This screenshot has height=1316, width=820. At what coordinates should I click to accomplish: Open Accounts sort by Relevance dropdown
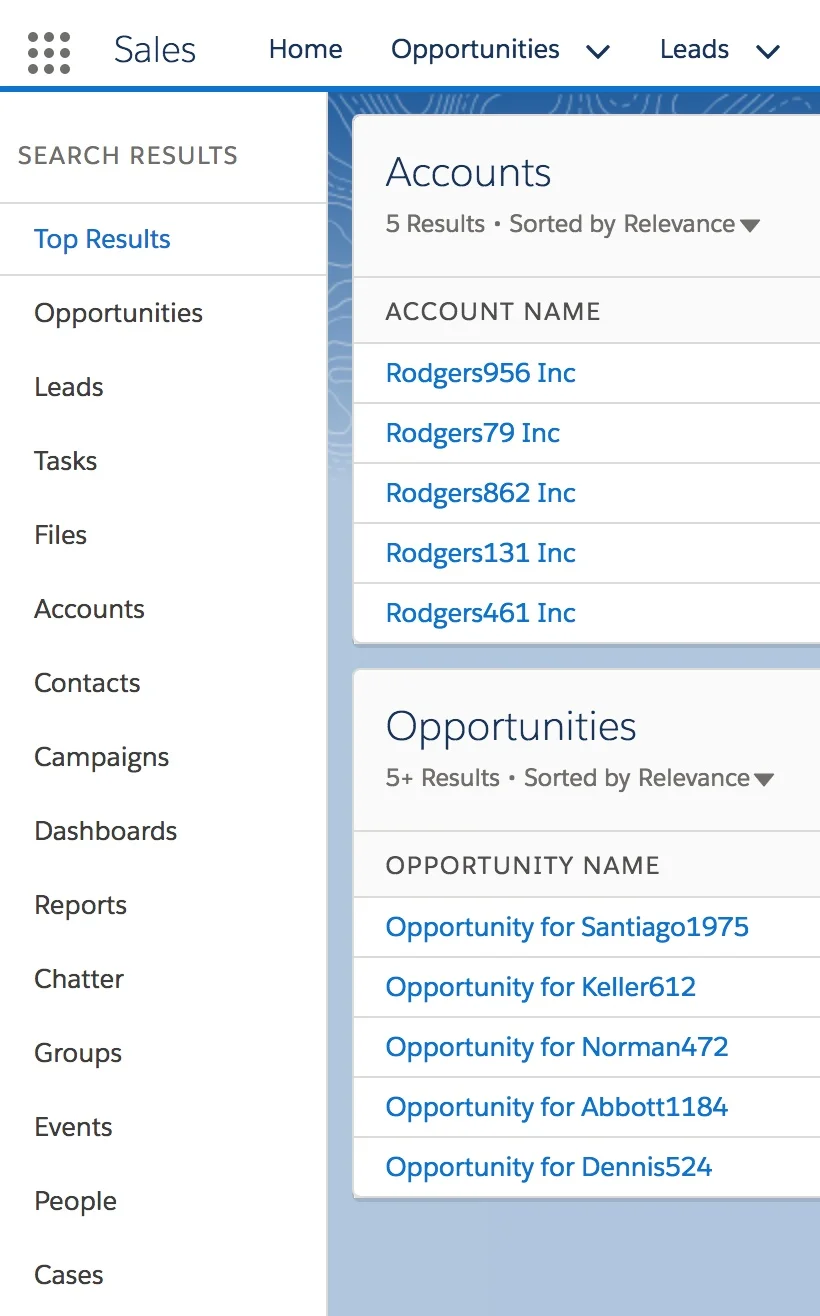coord(634,224)
